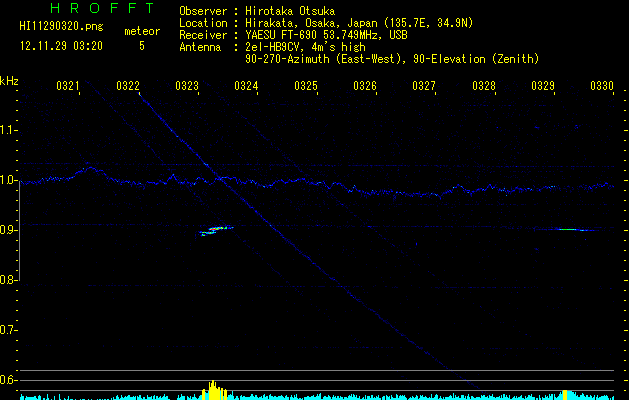Image resolution: width=629 pixels, height=400 pixels.
Task: Click the Location line Hirakata, Osaka
Action: tap(326, 23)
